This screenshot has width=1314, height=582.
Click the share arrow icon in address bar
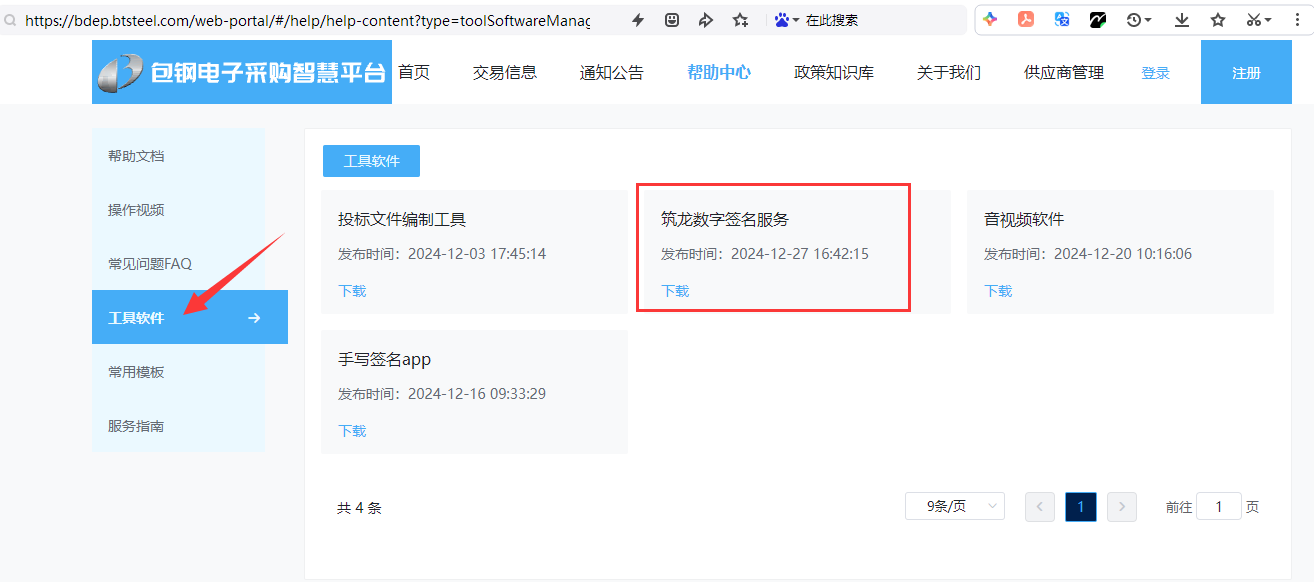click(706, 20)
